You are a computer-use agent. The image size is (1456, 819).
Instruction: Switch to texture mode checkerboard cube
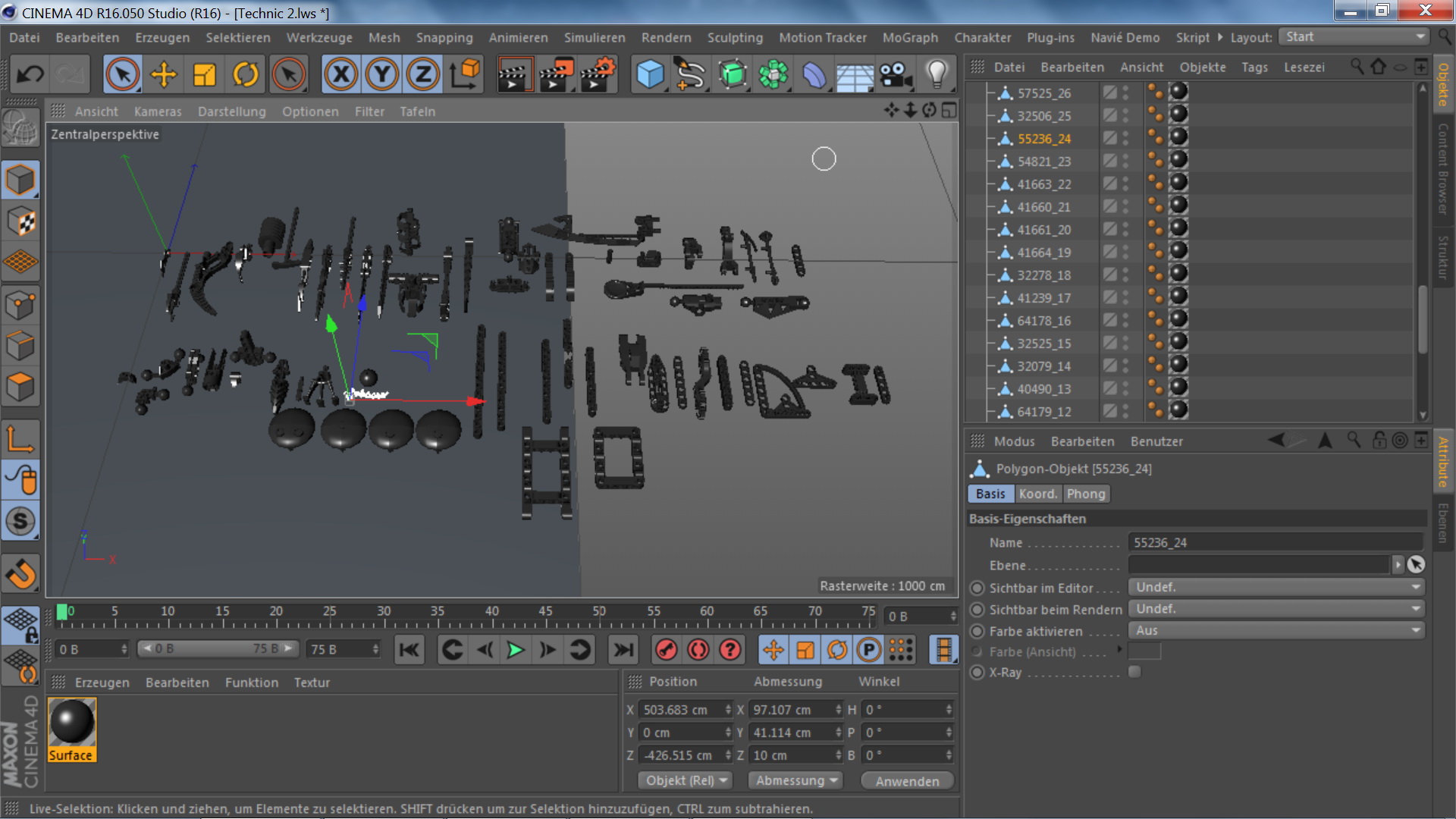point(20,221)
